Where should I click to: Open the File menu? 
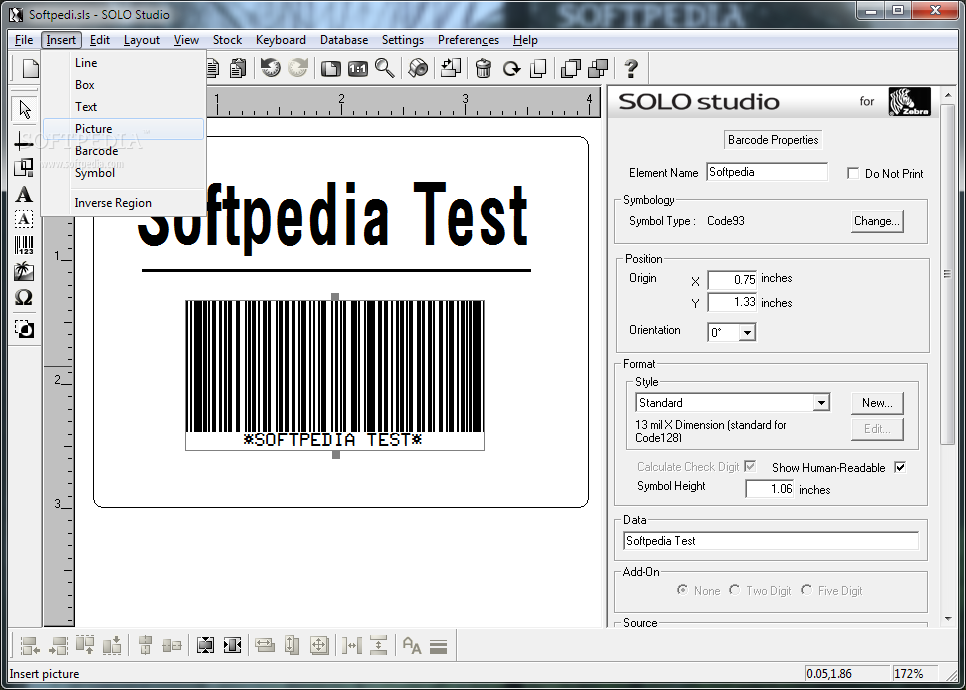click(x=24, y=40)
